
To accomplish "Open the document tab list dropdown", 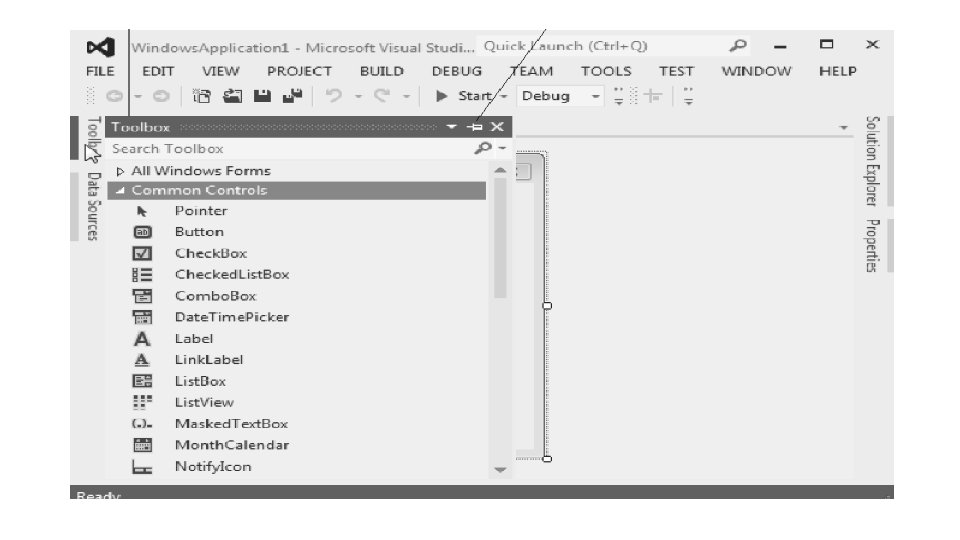I will [844, 127].
